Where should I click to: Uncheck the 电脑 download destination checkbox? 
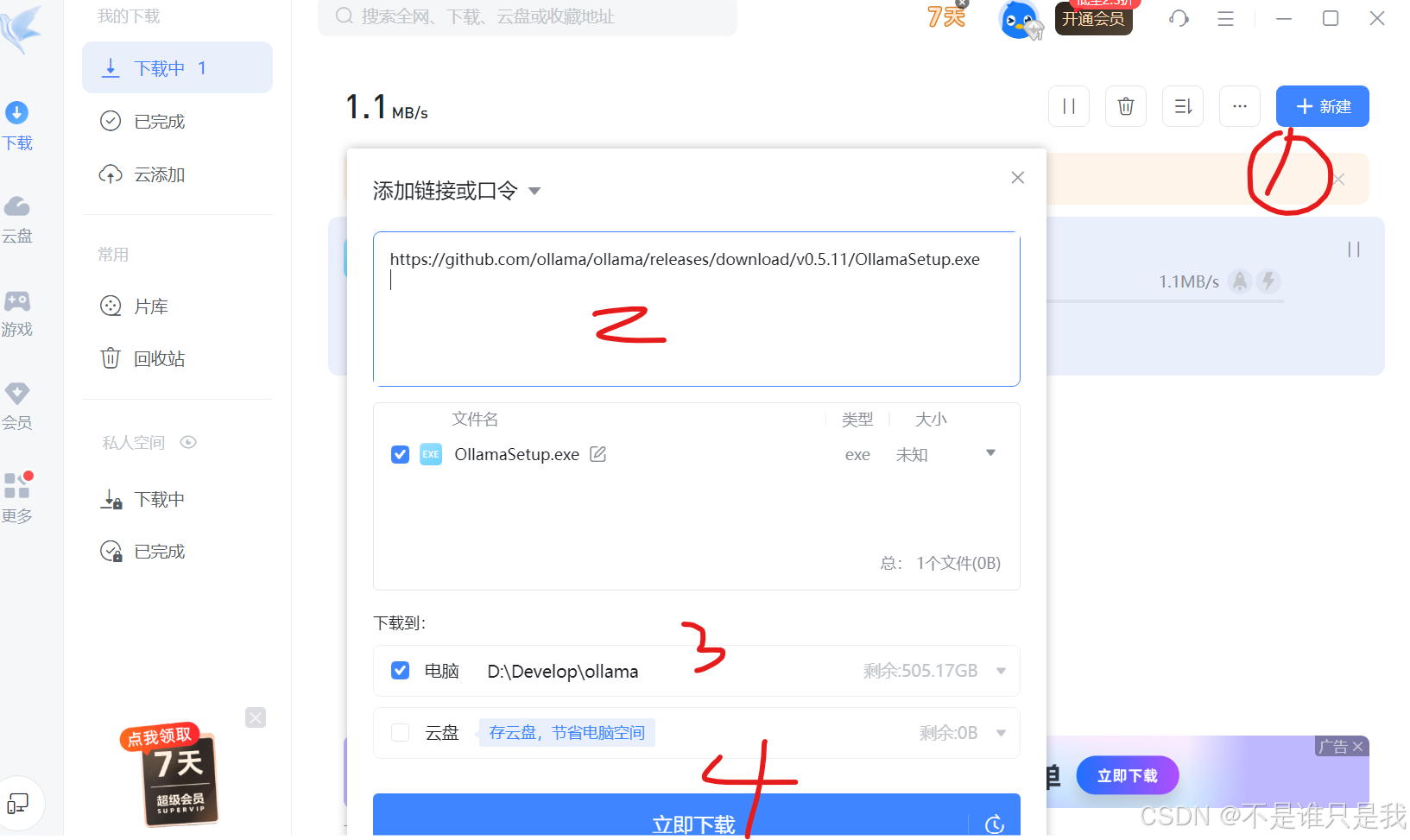pos(400,670)
